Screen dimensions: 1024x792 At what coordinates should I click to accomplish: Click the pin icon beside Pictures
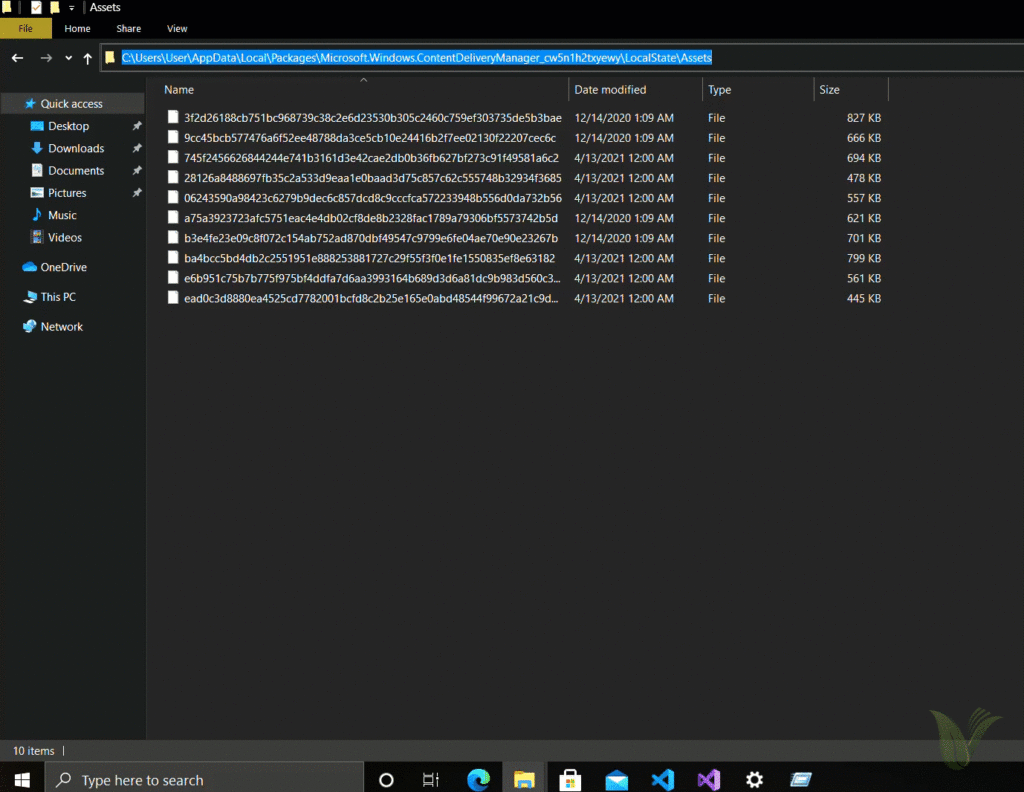(x=136, y=193)
